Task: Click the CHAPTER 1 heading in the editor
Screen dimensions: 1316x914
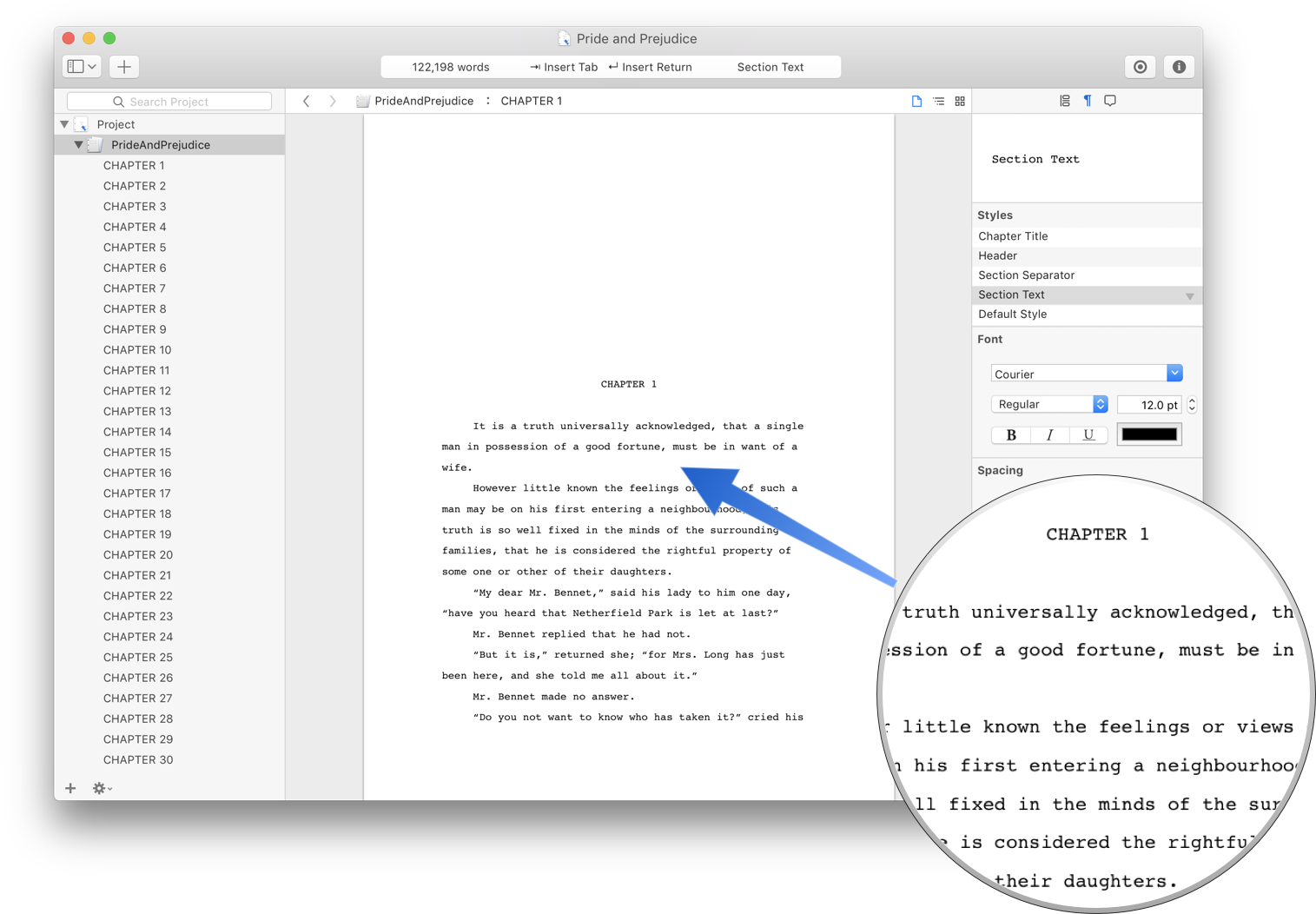Action: pos(629,384)
